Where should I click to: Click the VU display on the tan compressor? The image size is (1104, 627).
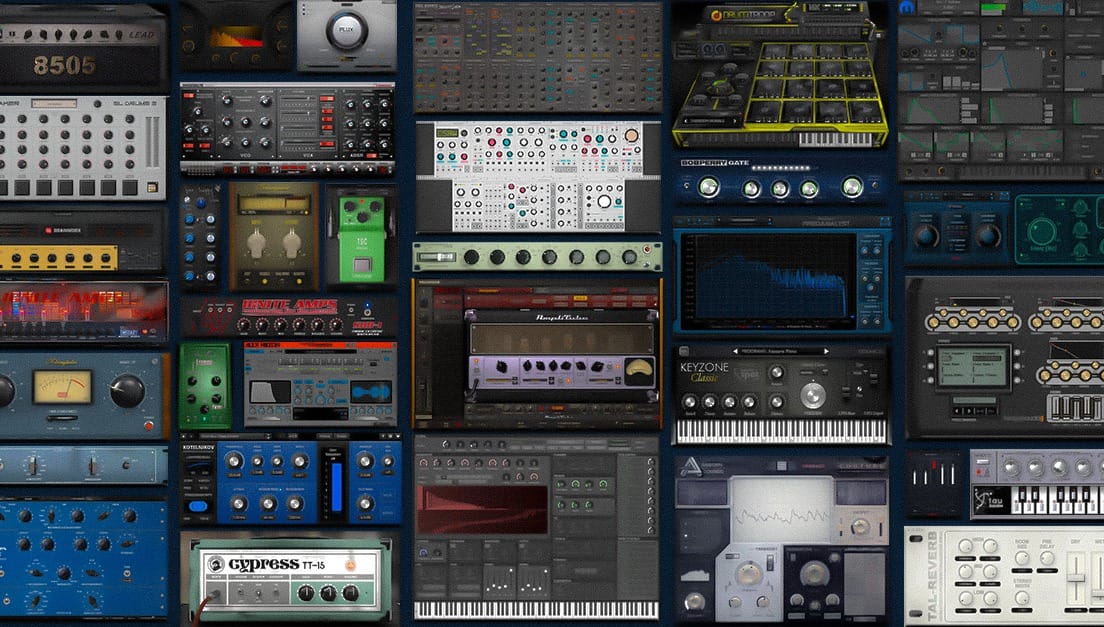click(x=275, y=203)
